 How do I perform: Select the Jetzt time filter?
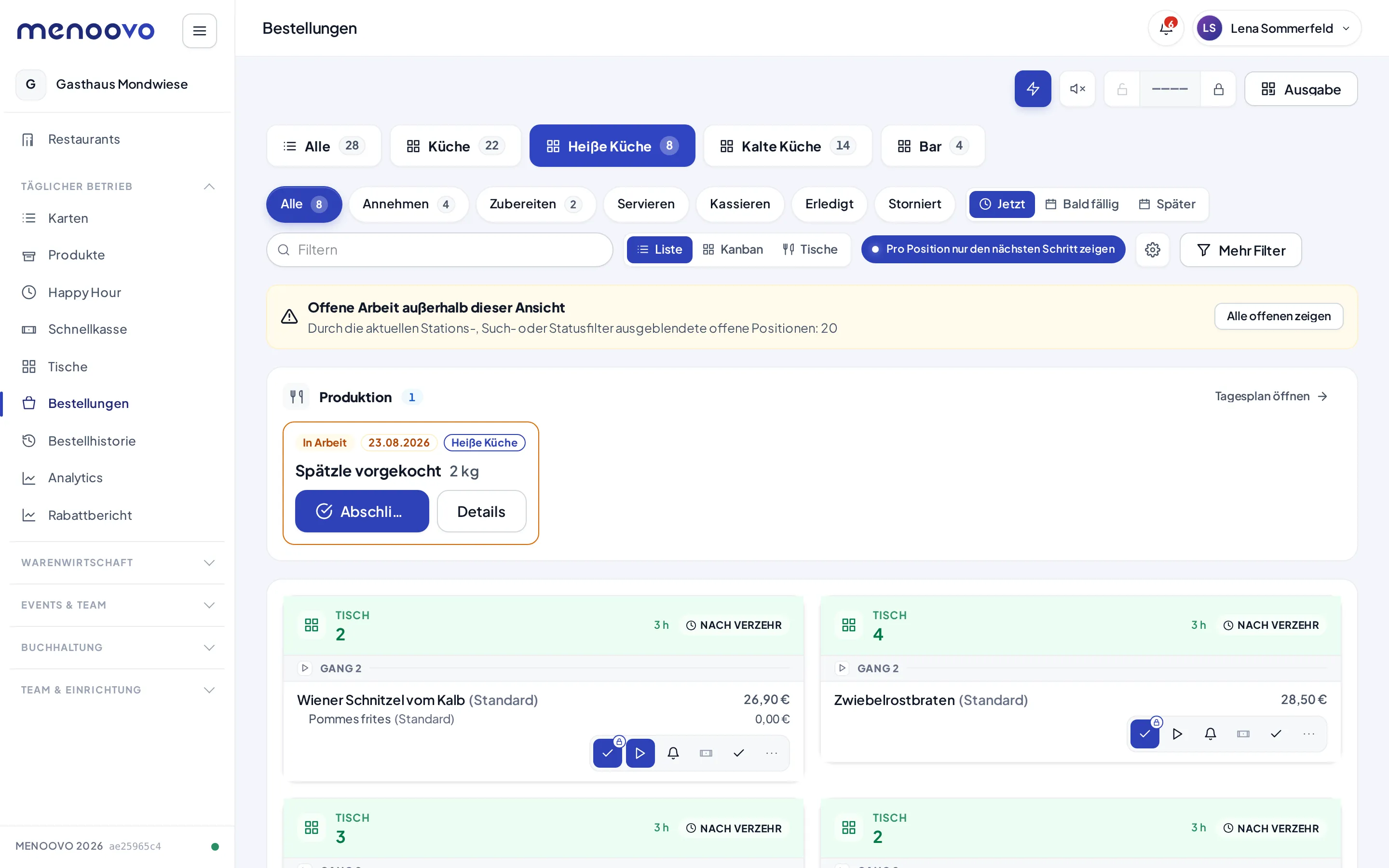[x=1002, y=204]
